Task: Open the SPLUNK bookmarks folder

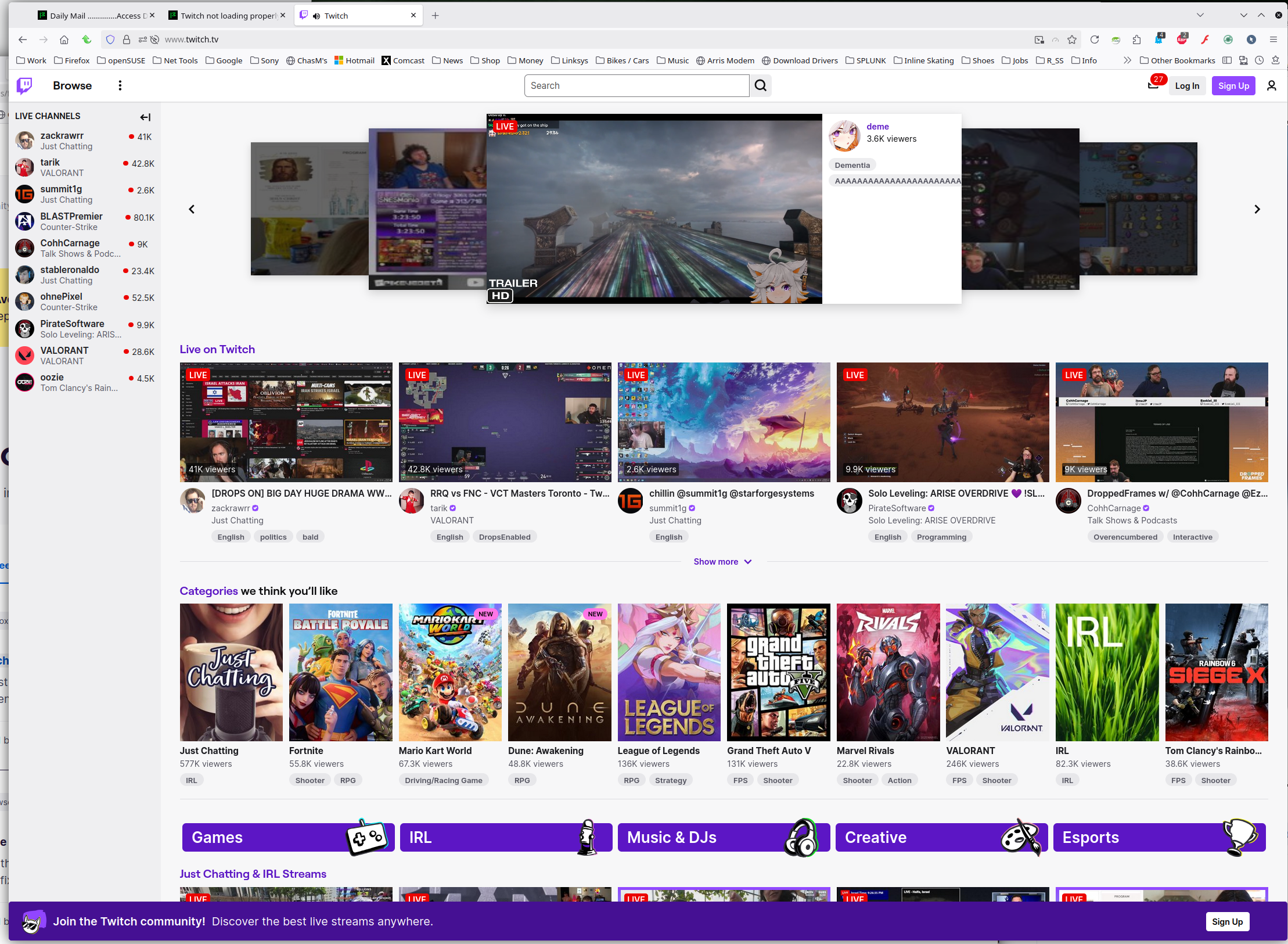Action: [x=866, y=60]
